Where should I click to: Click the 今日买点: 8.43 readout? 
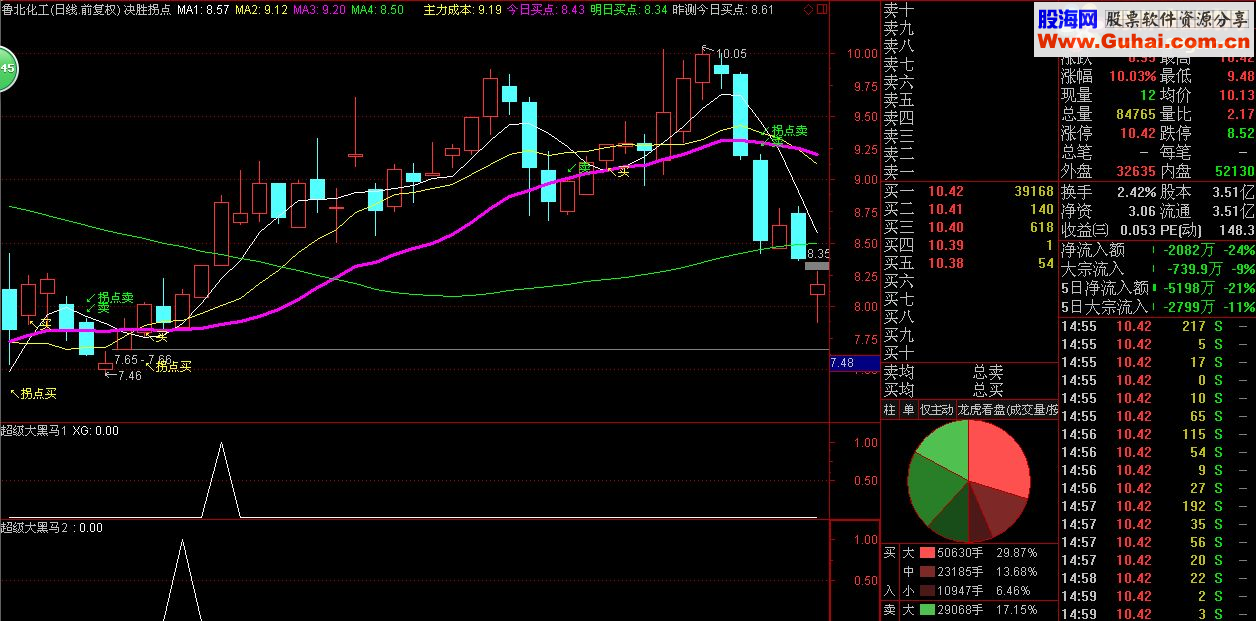coord(545,9)
